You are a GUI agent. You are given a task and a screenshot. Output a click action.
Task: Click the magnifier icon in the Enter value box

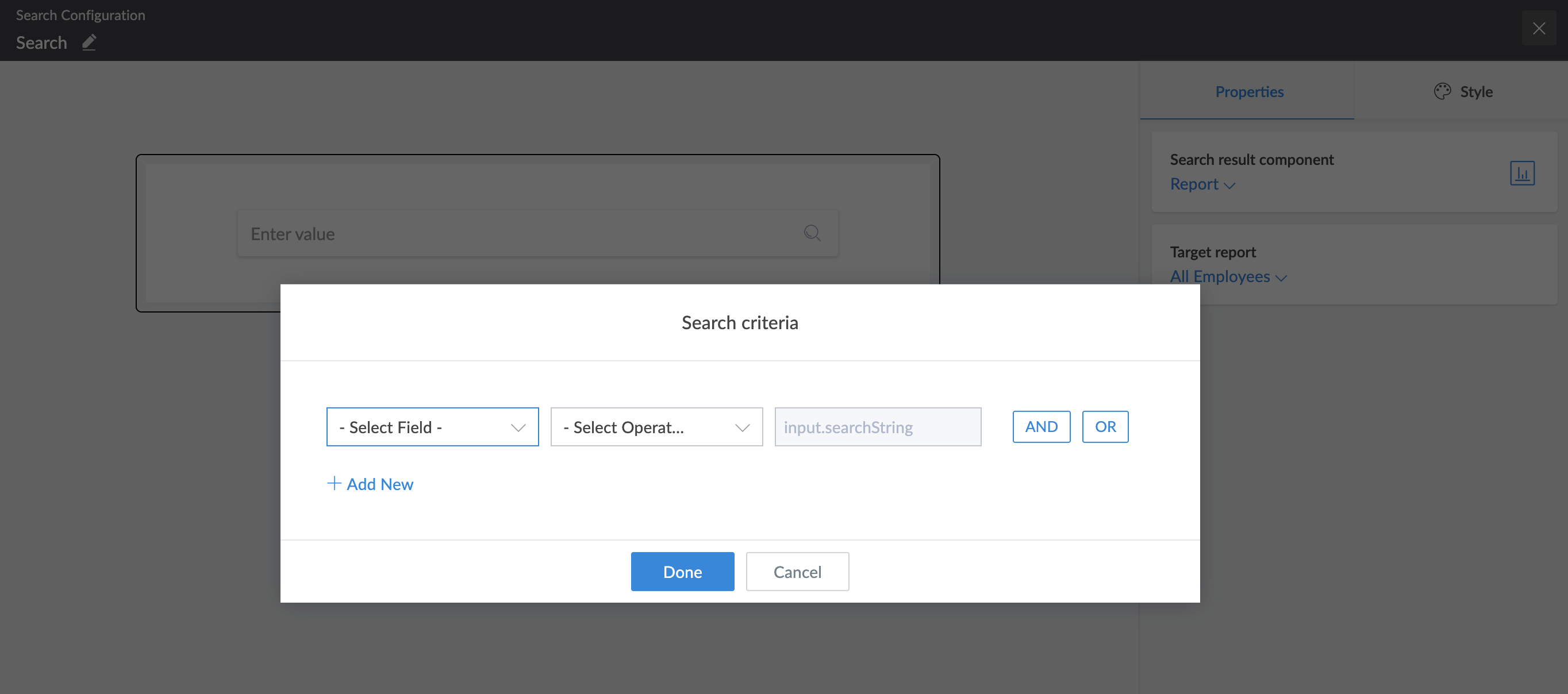(x=812, y=233)
